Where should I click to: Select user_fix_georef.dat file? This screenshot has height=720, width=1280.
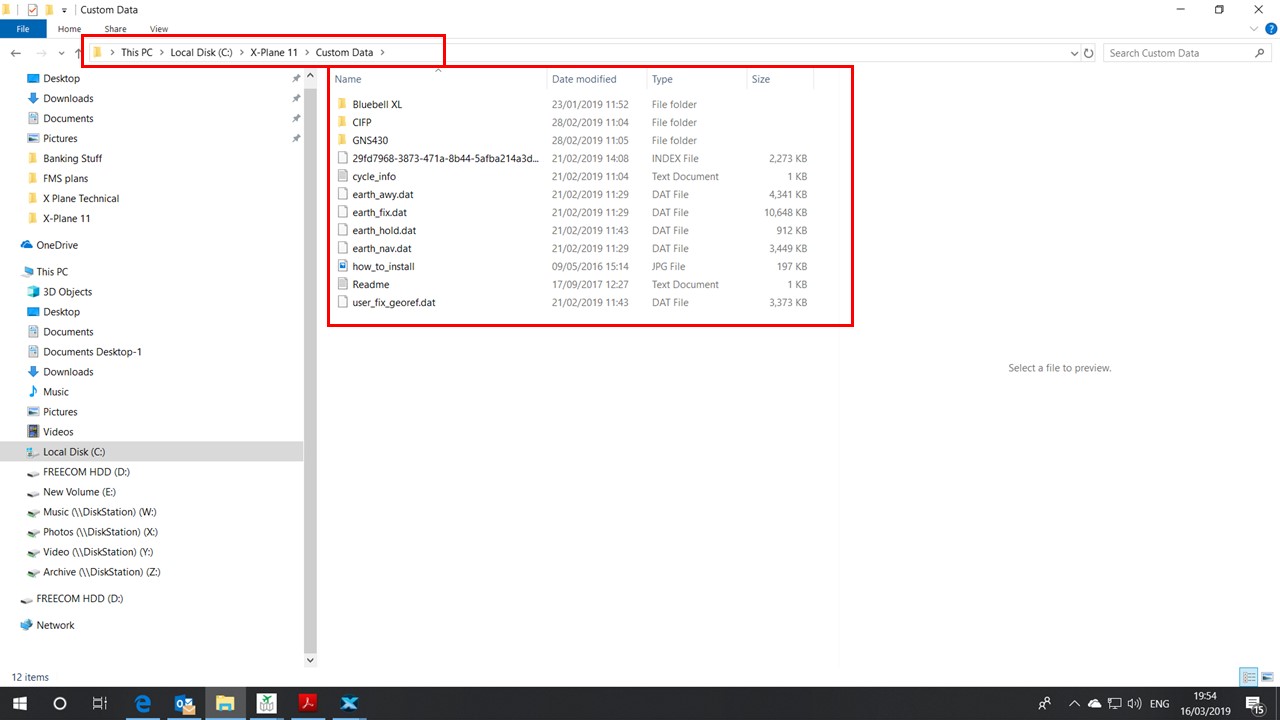pyautogui.click(x=393, y=302)
